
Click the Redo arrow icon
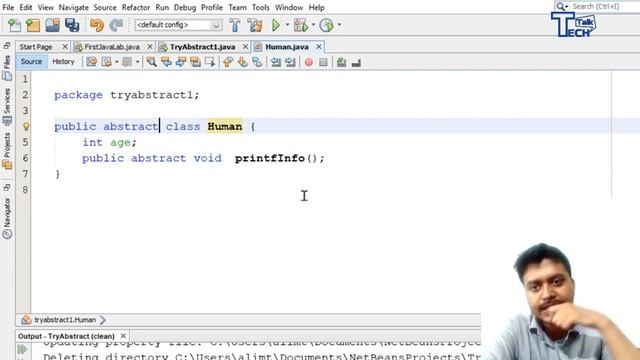116,25
